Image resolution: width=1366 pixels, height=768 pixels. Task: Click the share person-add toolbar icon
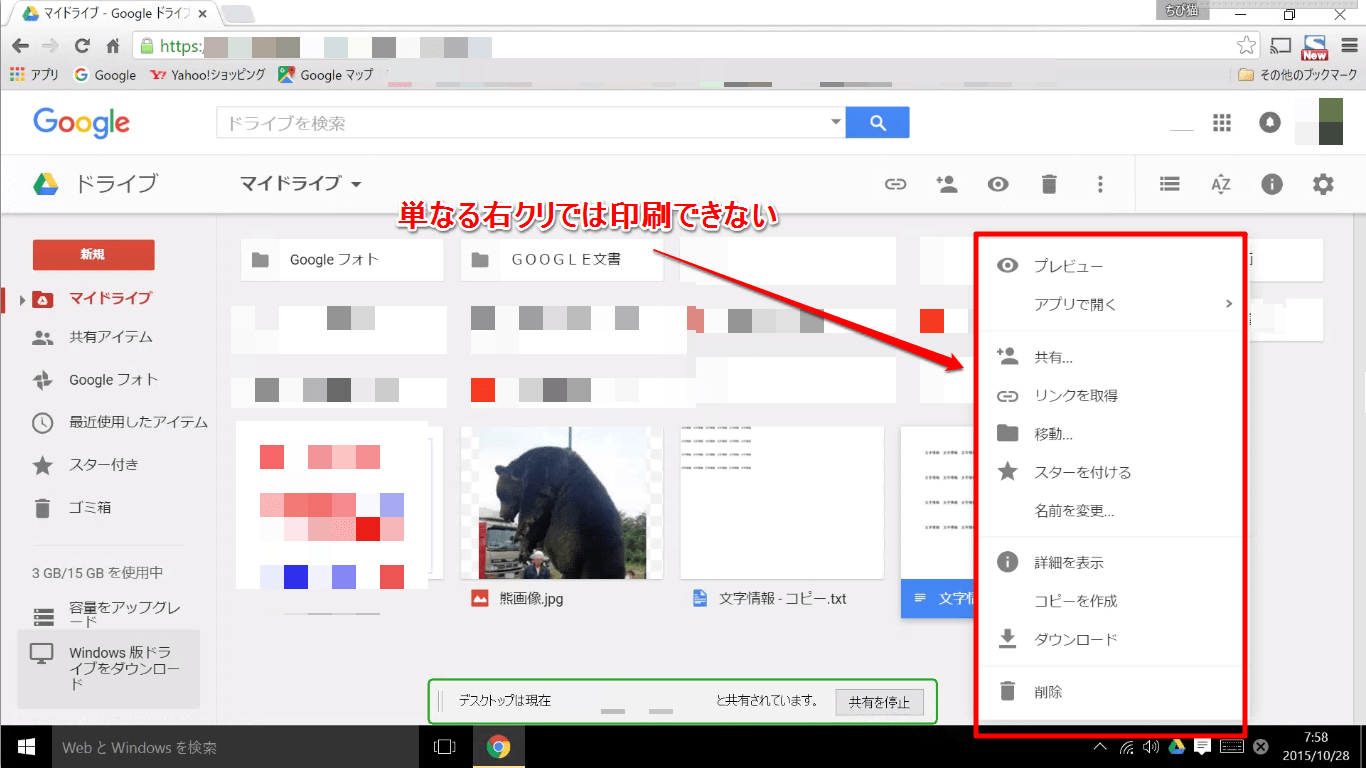tap(946, 184)
